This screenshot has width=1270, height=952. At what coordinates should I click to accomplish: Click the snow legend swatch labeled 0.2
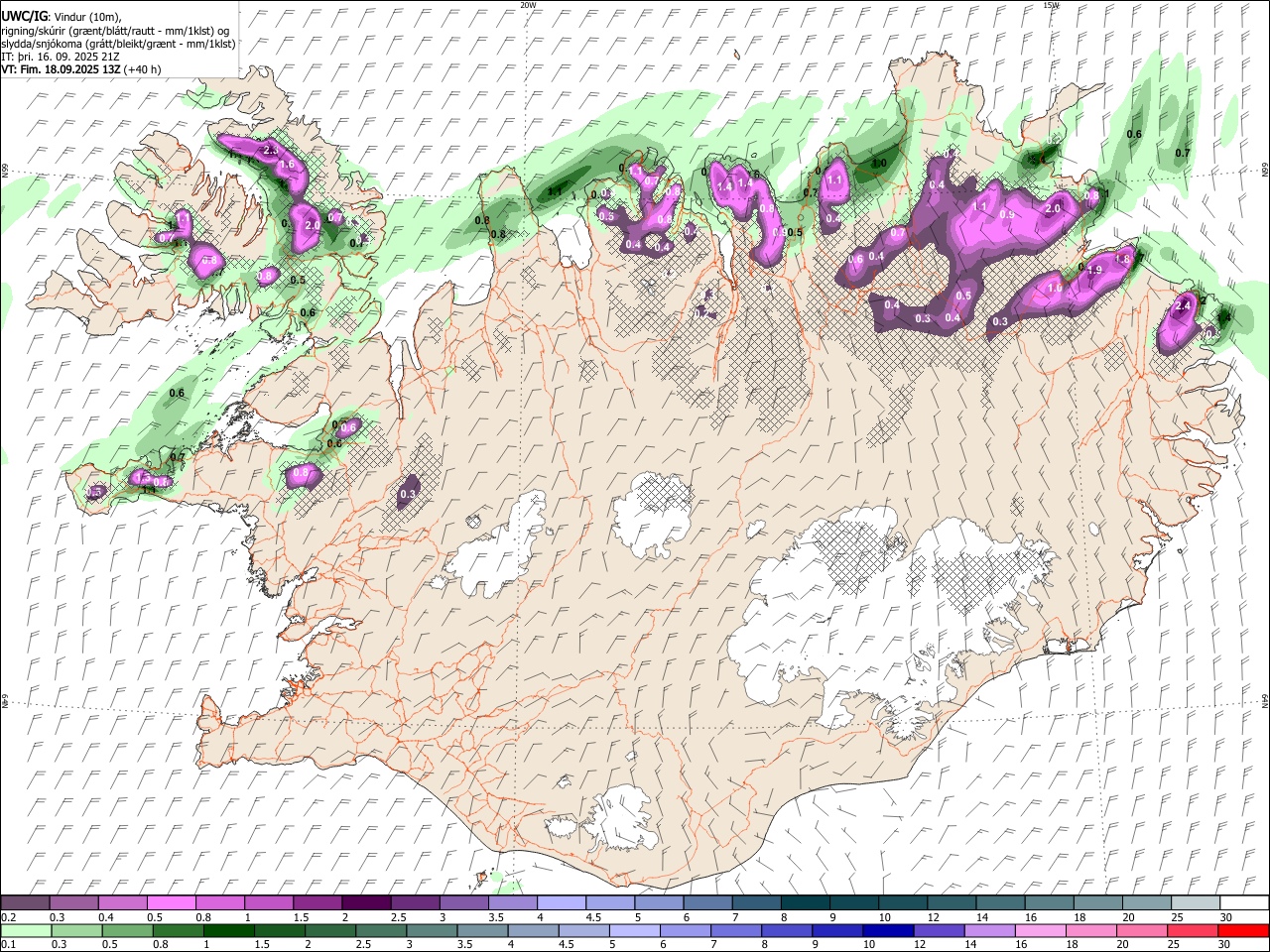click(25, 903)
